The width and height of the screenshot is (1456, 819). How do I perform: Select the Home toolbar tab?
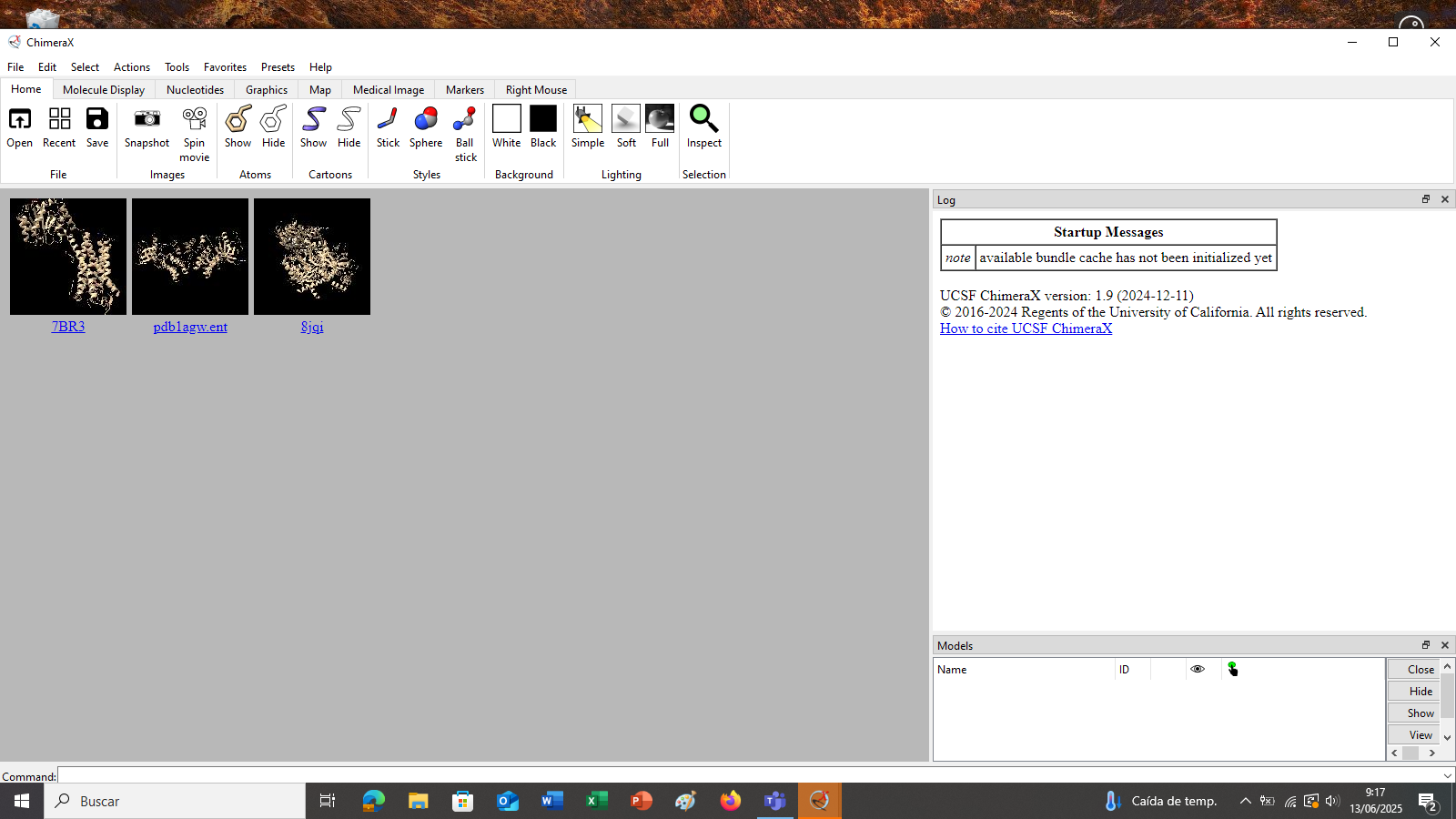(x=26, y=89)
